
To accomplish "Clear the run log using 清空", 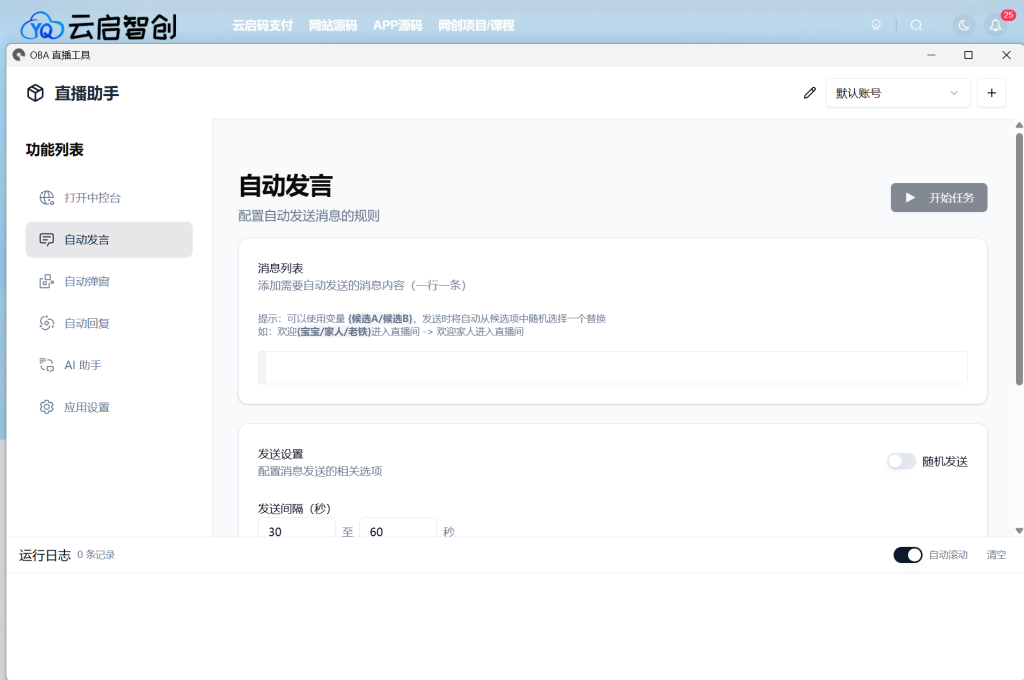I will click(996, 554).
